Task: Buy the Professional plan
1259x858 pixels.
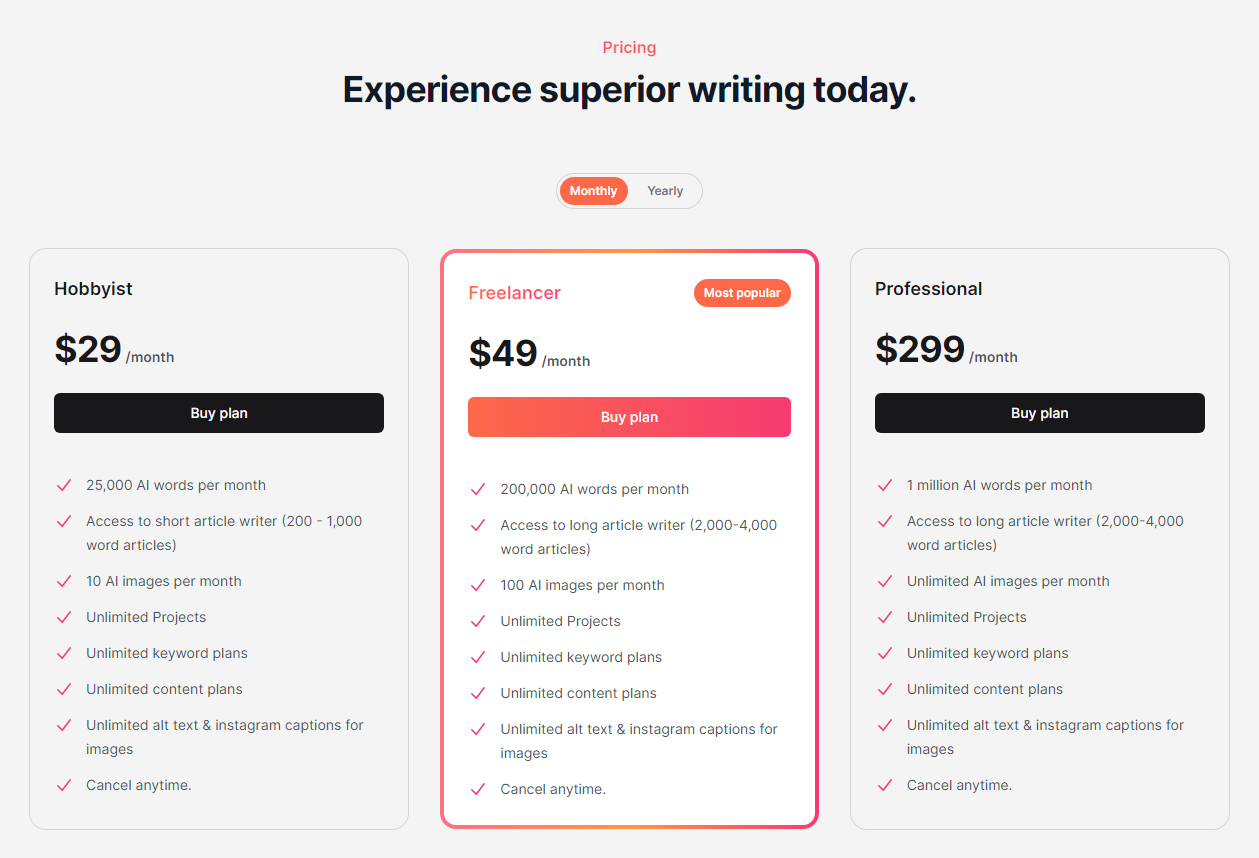Action: 1040,413
